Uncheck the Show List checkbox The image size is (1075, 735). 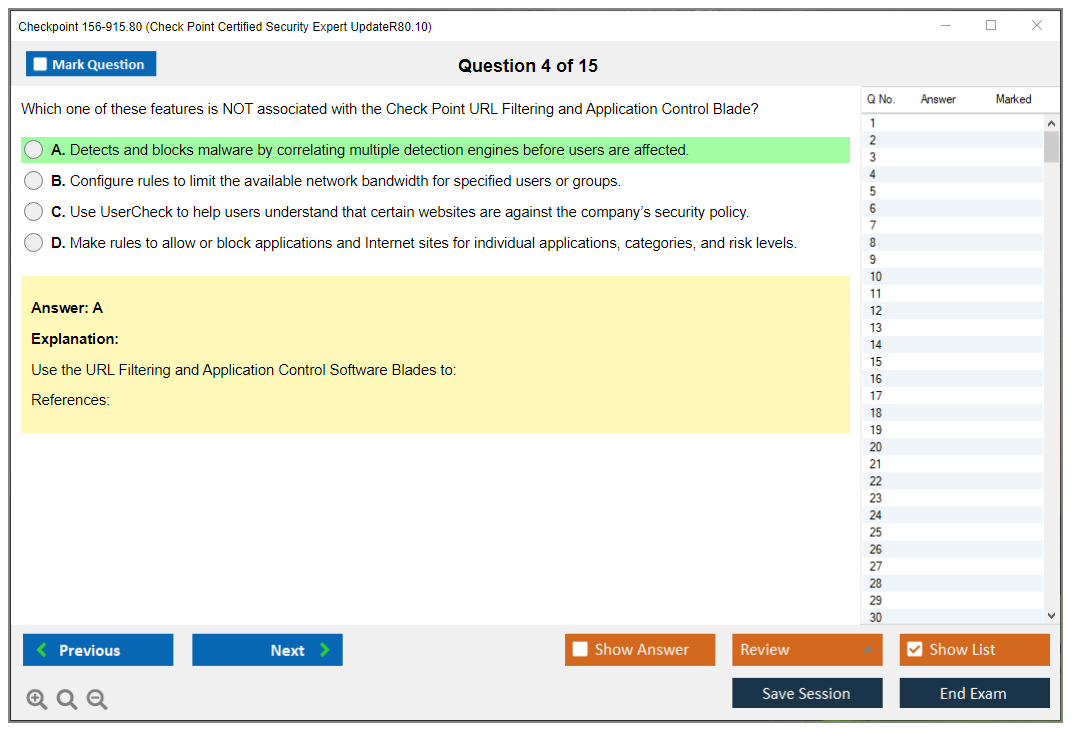click(x=914, y=650)
